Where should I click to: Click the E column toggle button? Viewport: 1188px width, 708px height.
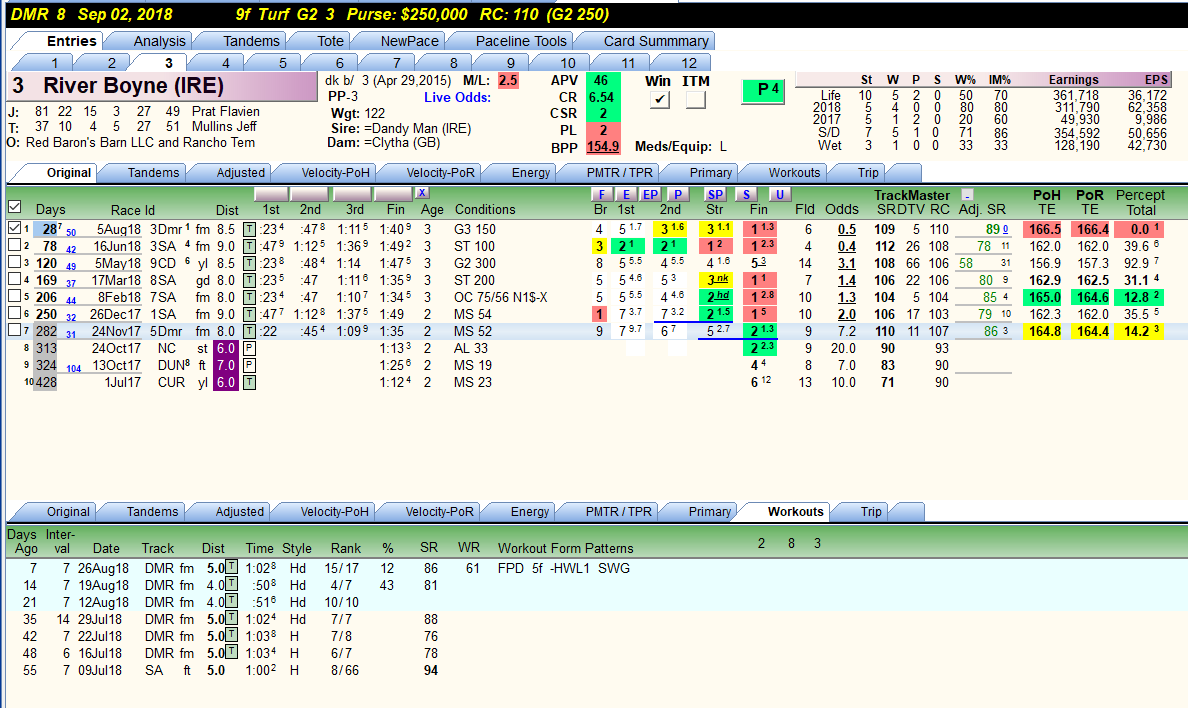626,195
